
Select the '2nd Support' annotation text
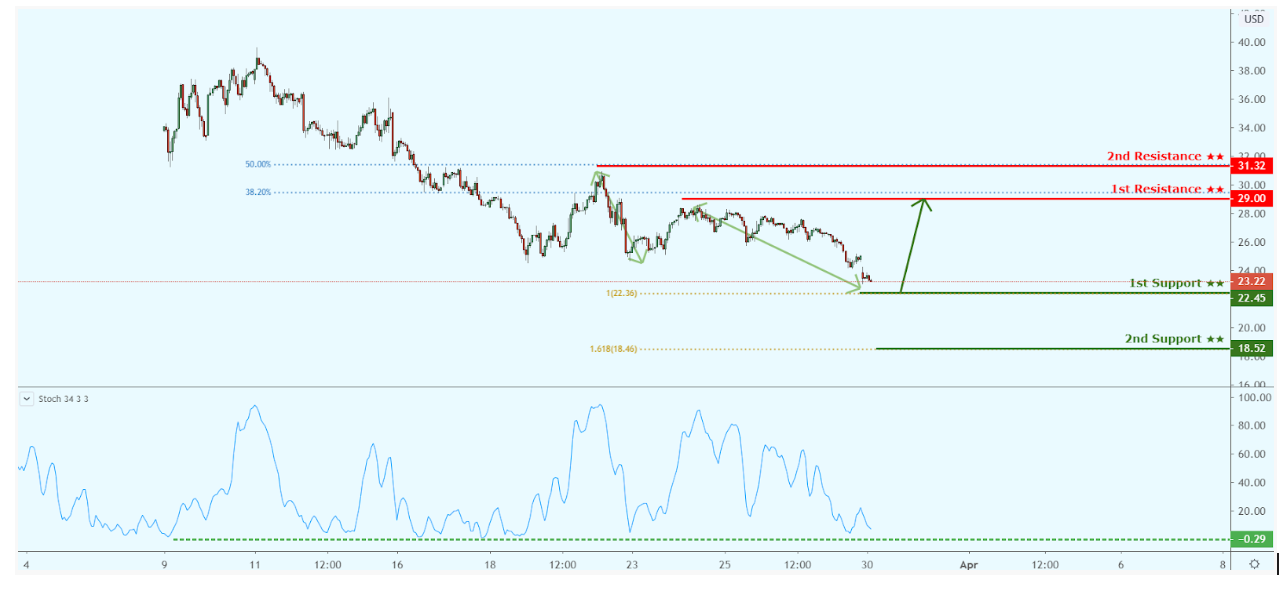1174,339
